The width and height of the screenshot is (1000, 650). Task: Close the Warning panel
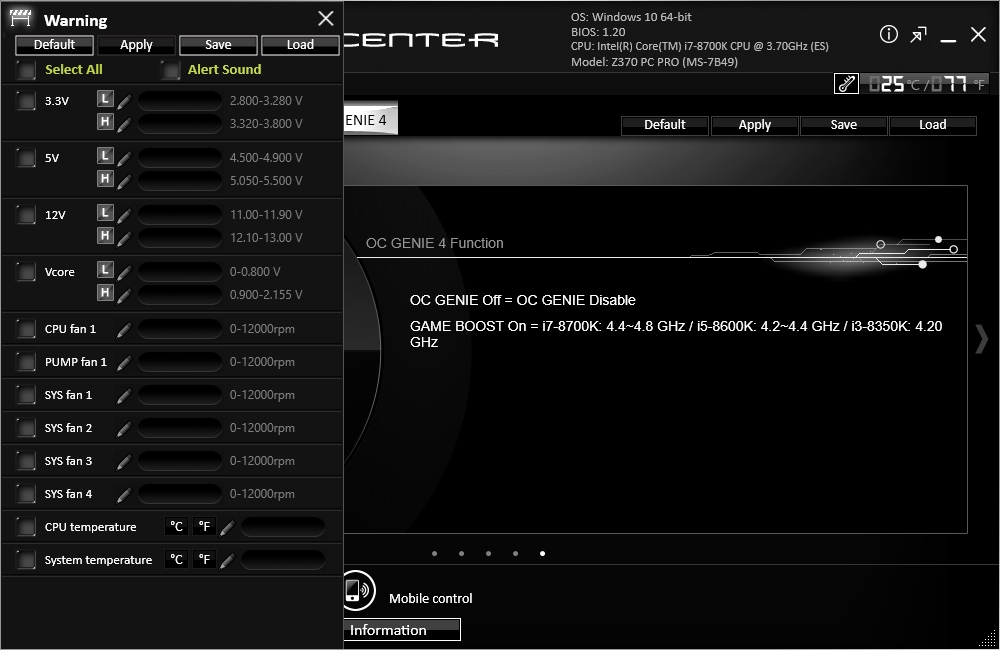(326, 18)
